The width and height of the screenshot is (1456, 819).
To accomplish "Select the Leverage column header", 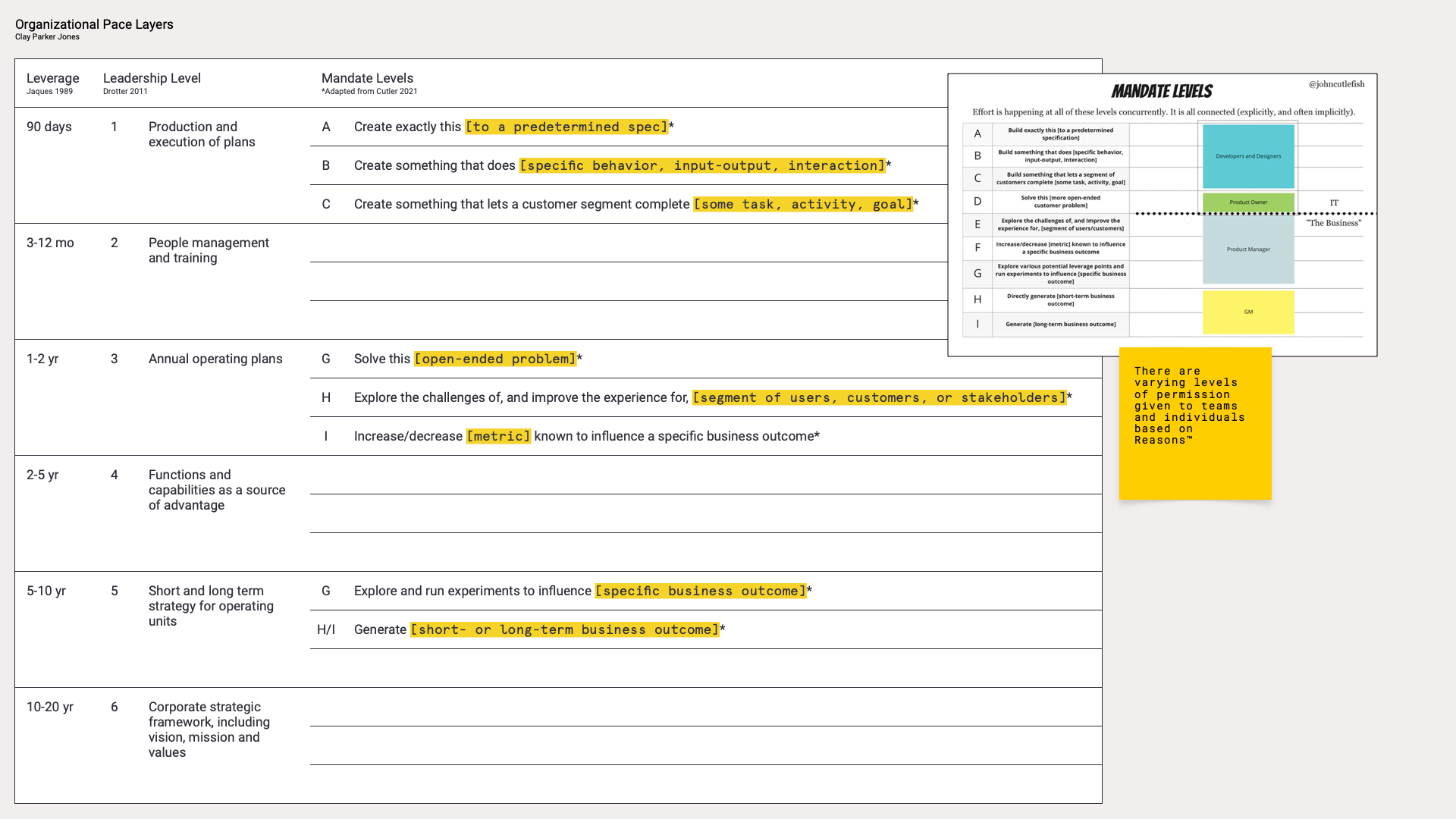I will coord(52,78).
